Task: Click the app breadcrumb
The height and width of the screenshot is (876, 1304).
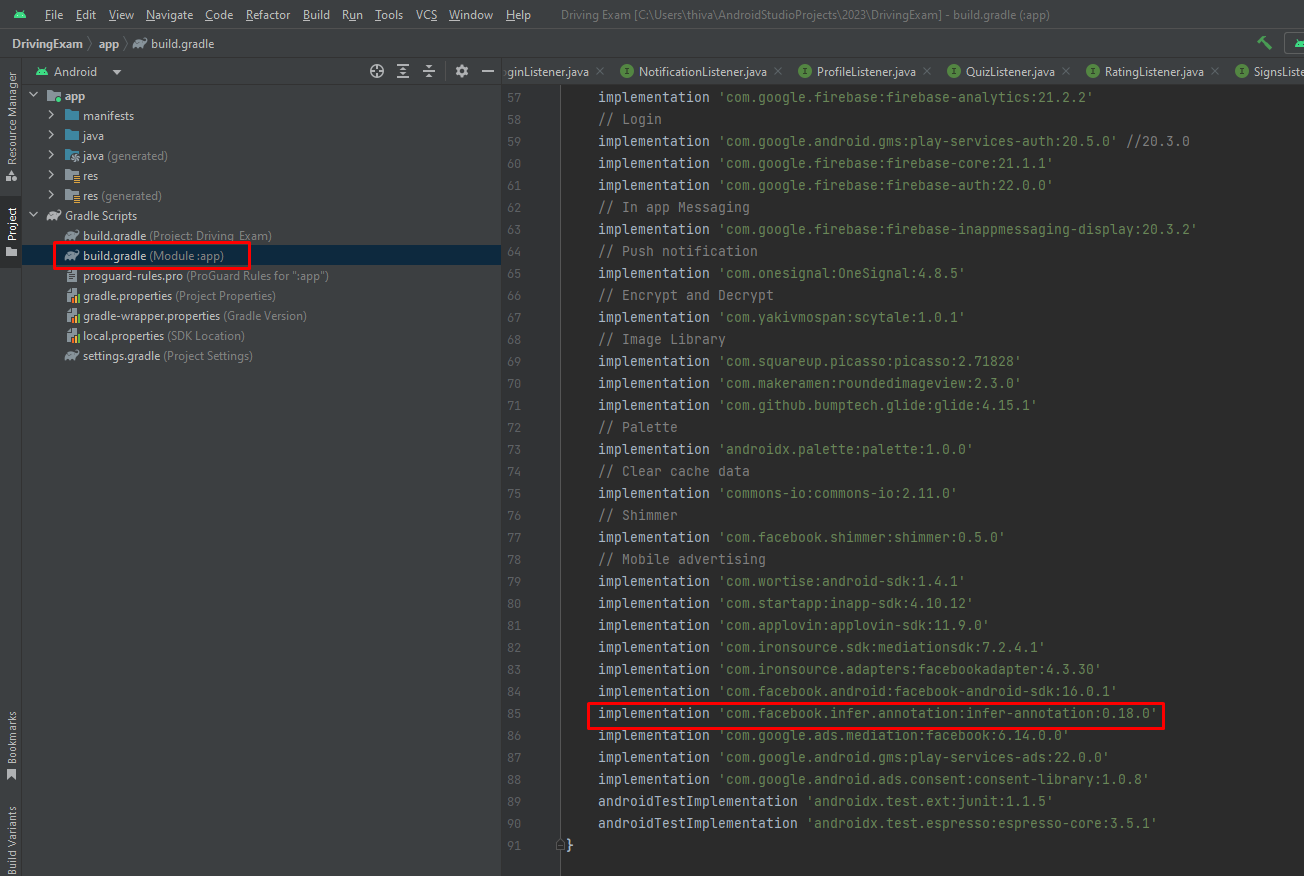Action: point(108,44)
